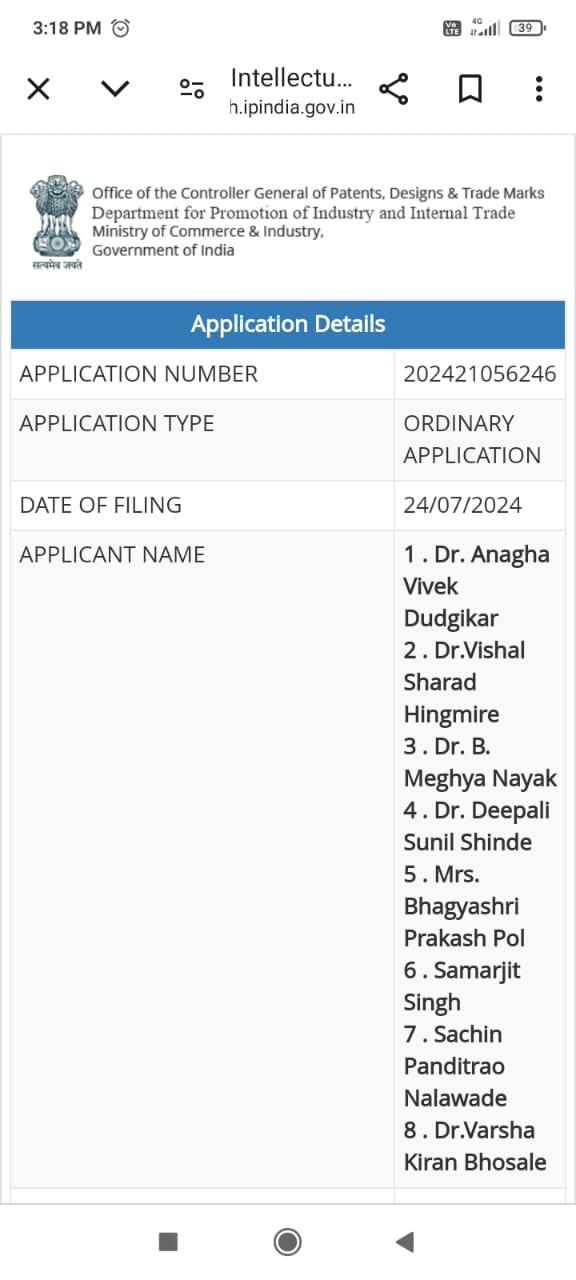
Task: Open site settings tune icon
Action: coord(192,88)
